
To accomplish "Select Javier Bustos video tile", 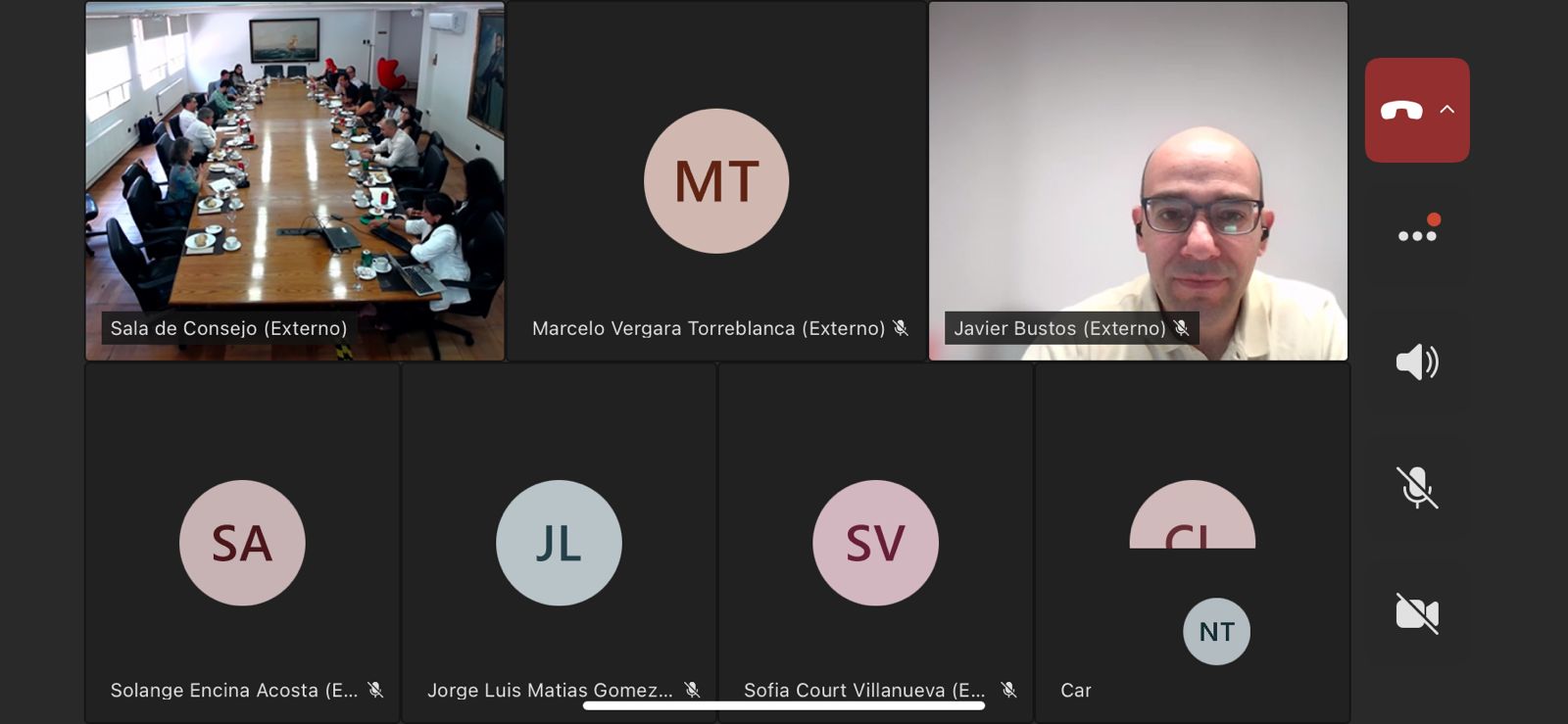I will click(x=1138, y=181).
